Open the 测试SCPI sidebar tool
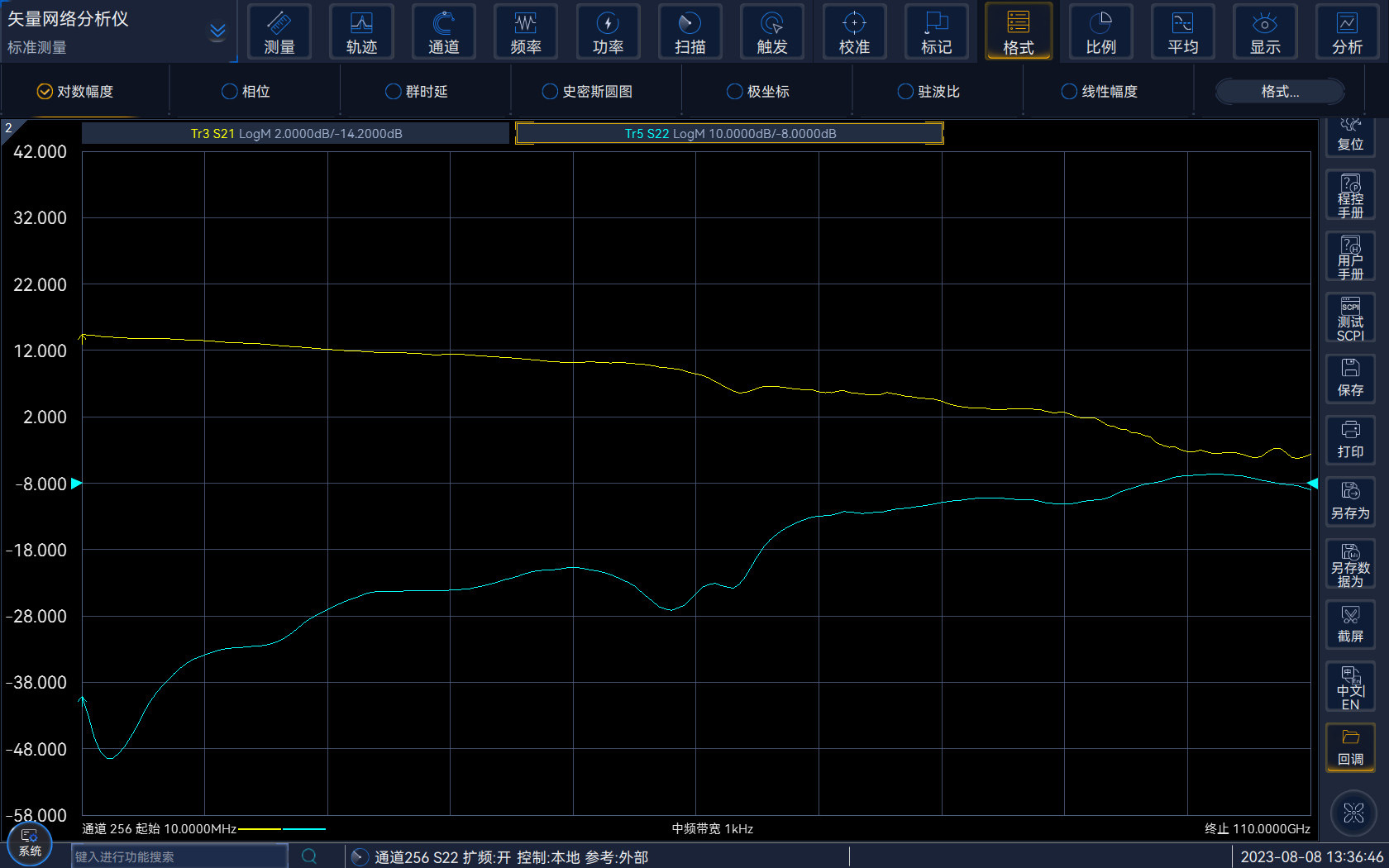Viewport: 1389px width, 868px height. pos(1350,318)
